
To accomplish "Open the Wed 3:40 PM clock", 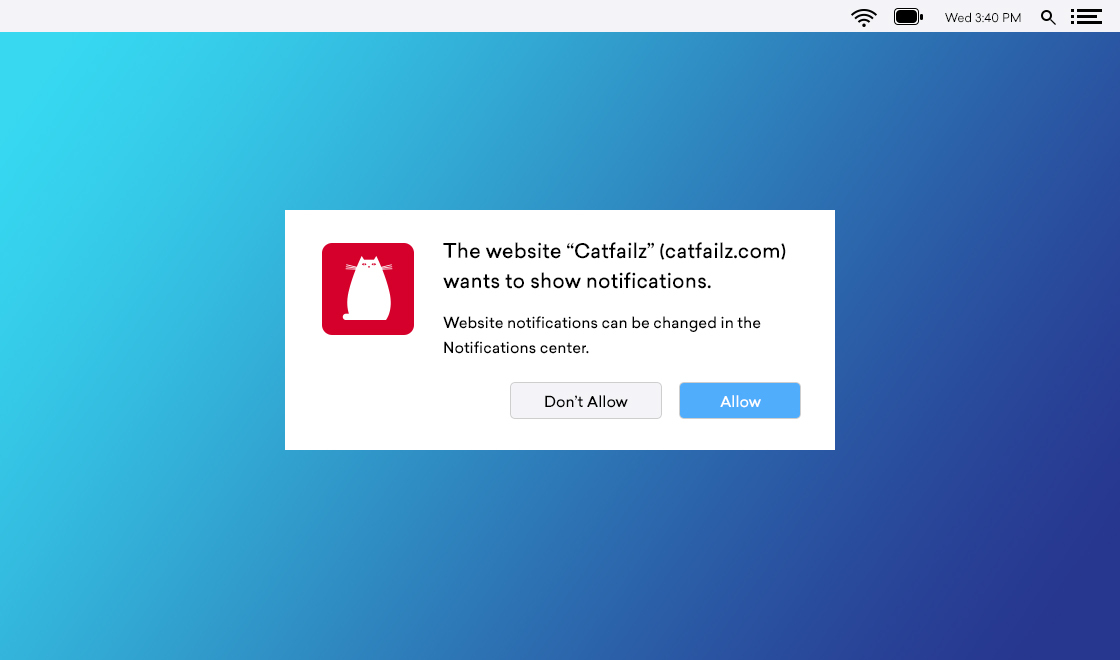I will click(983, 18).
